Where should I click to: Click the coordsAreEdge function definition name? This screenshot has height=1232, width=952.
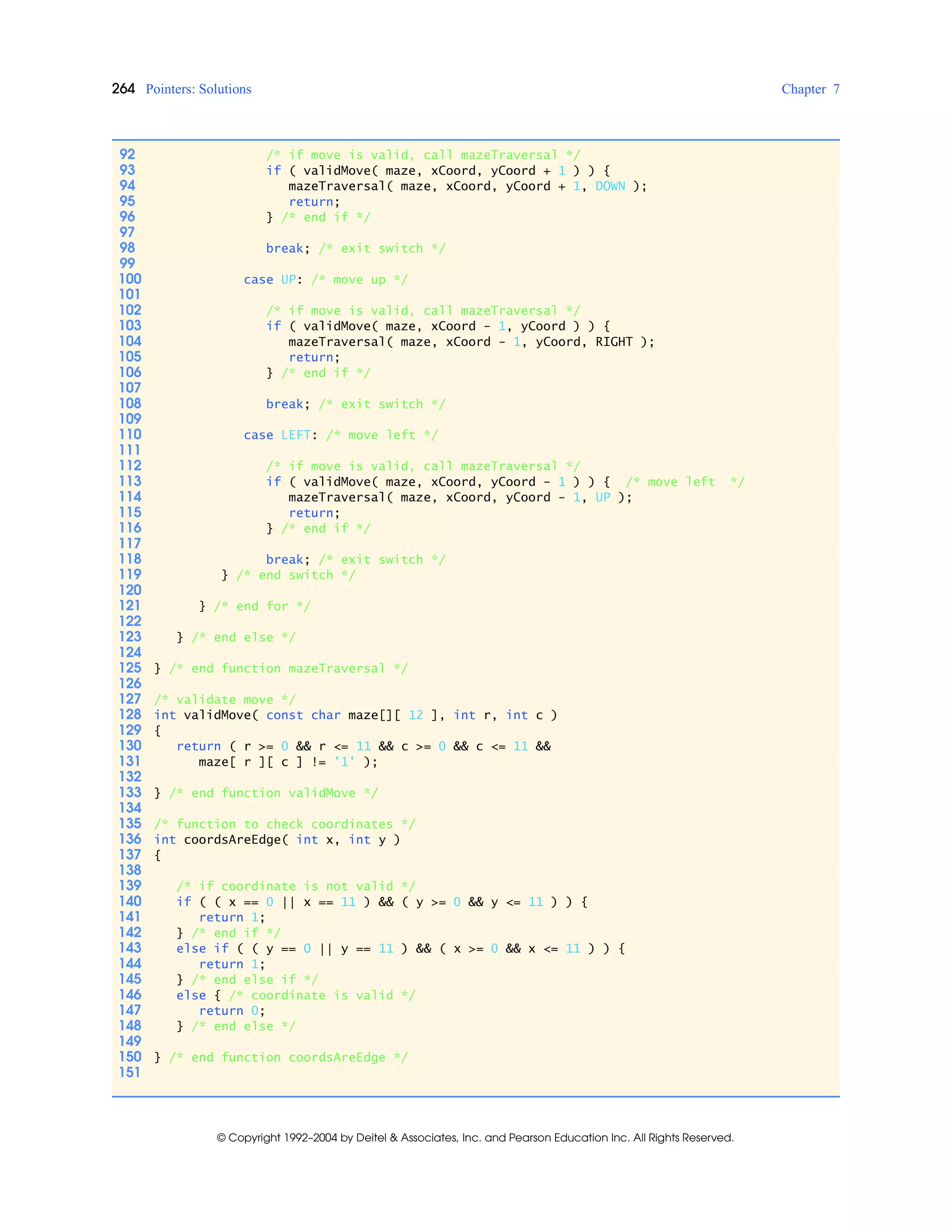[x=232, y=839]
